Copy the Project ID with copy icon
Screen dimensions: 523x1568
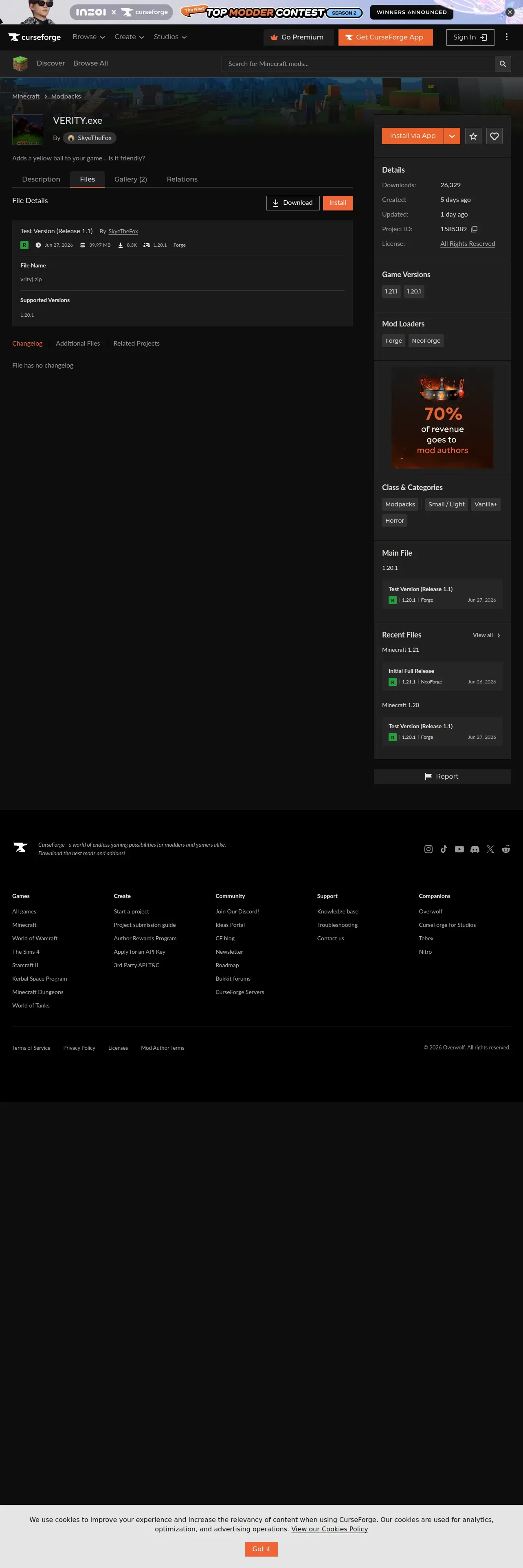pos(474,229)
